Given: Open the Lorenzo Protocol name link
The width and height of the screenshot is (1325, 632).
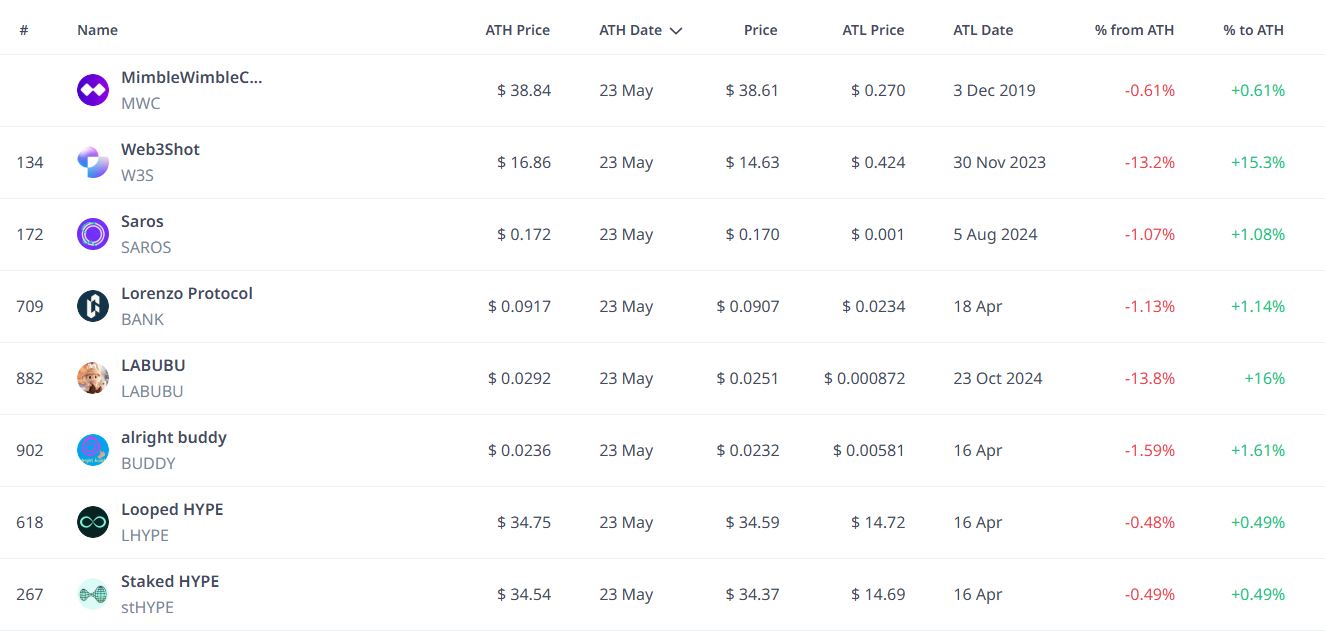Looking at the screenshot, I should pos(187,293).
